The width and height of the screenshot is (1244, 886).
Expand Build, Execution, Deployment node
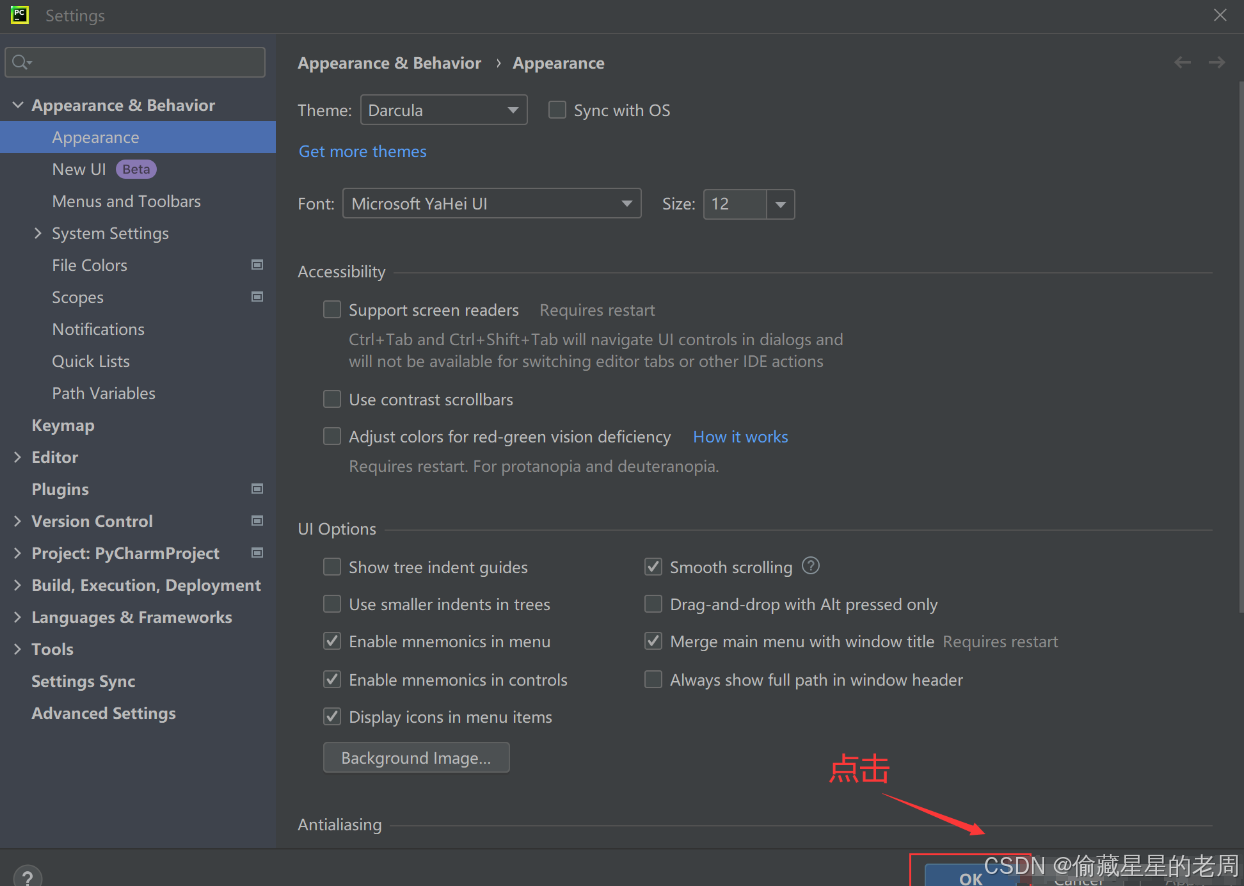click(x=18, y=585)
